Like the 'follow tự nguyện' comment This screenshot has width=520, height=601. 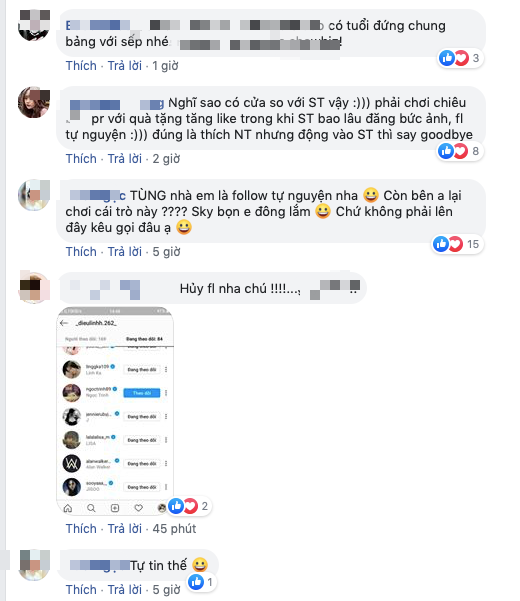[81, 251]
